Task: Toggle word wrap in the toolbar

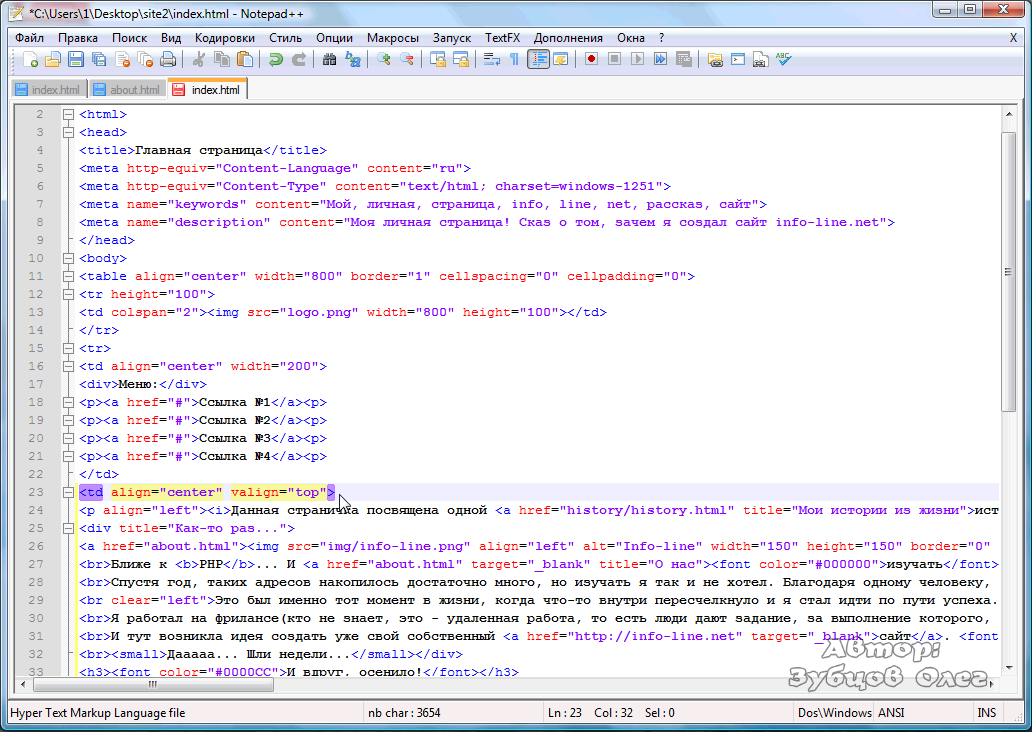Action: 491,60
